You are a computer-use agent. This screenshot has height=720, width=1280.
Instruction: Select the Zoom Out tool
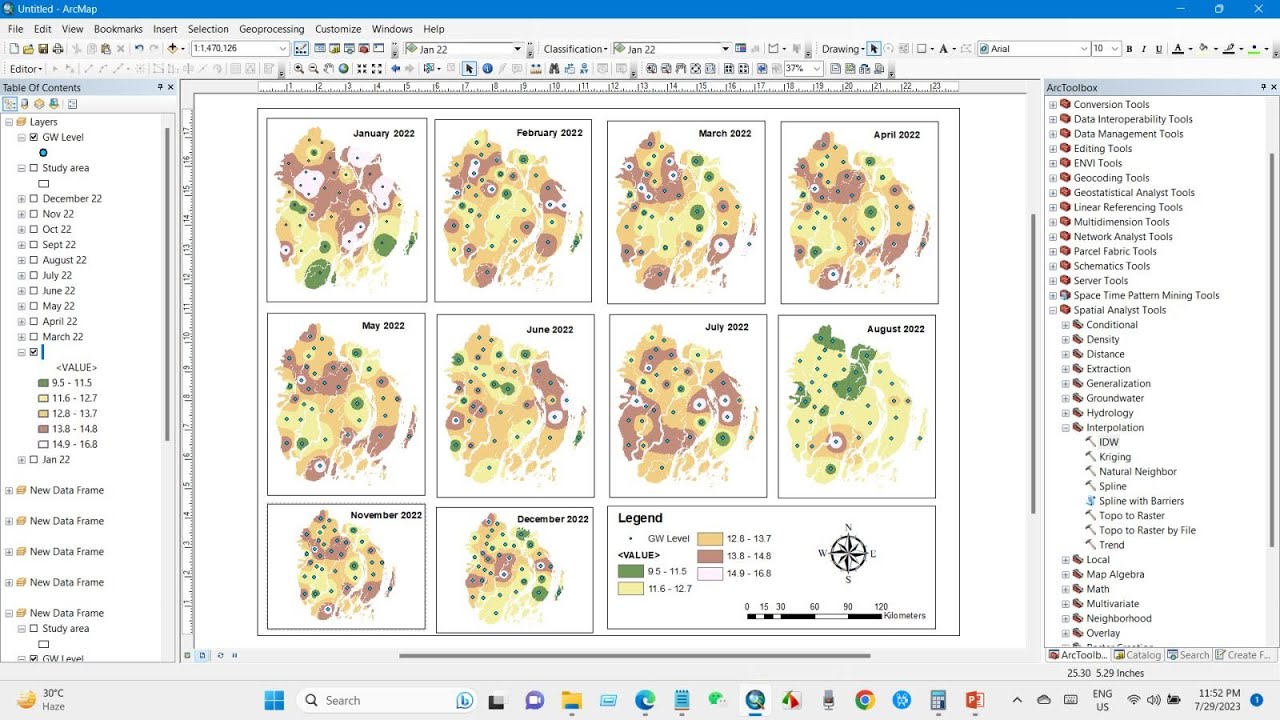(x=313, y=69)
